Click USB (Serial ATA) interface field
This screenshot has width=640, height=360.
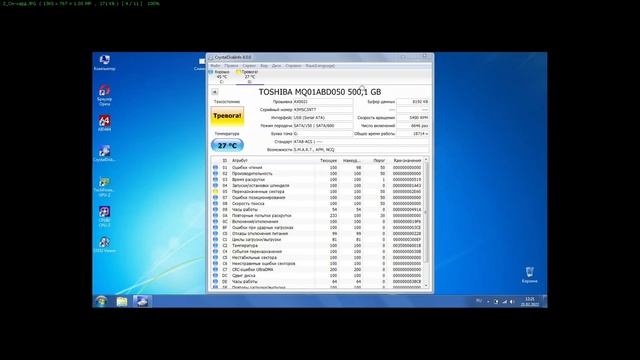coord(323,118)
